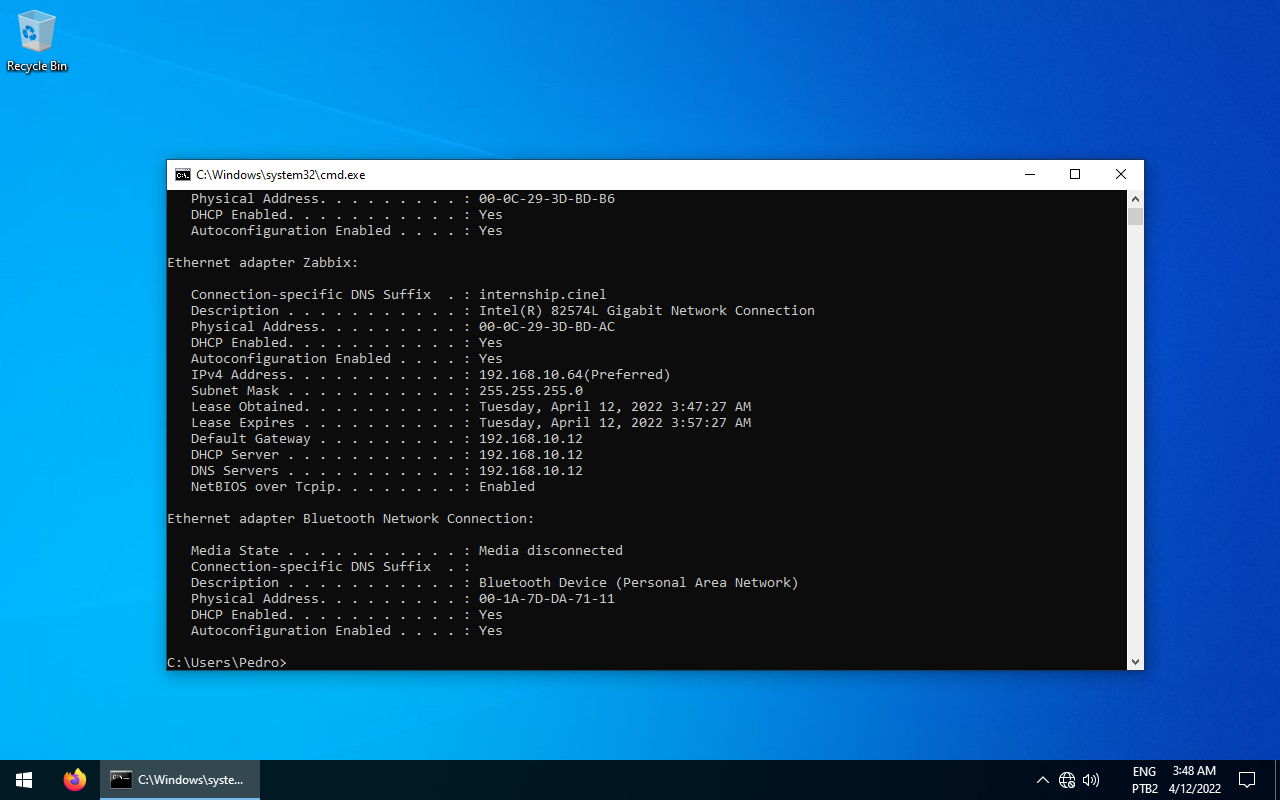
Task: Open the volume speaker icon in tray
Action: (x=1091, y=780)
